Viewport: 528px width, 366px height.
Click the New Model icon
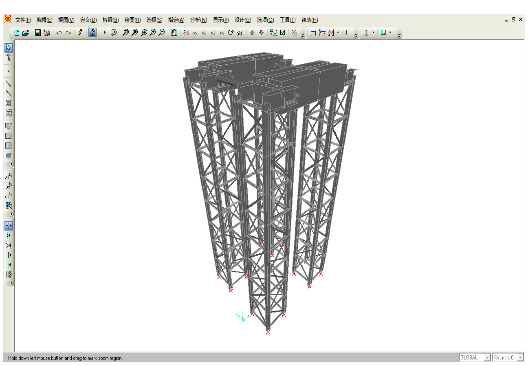tap(16, 33)
